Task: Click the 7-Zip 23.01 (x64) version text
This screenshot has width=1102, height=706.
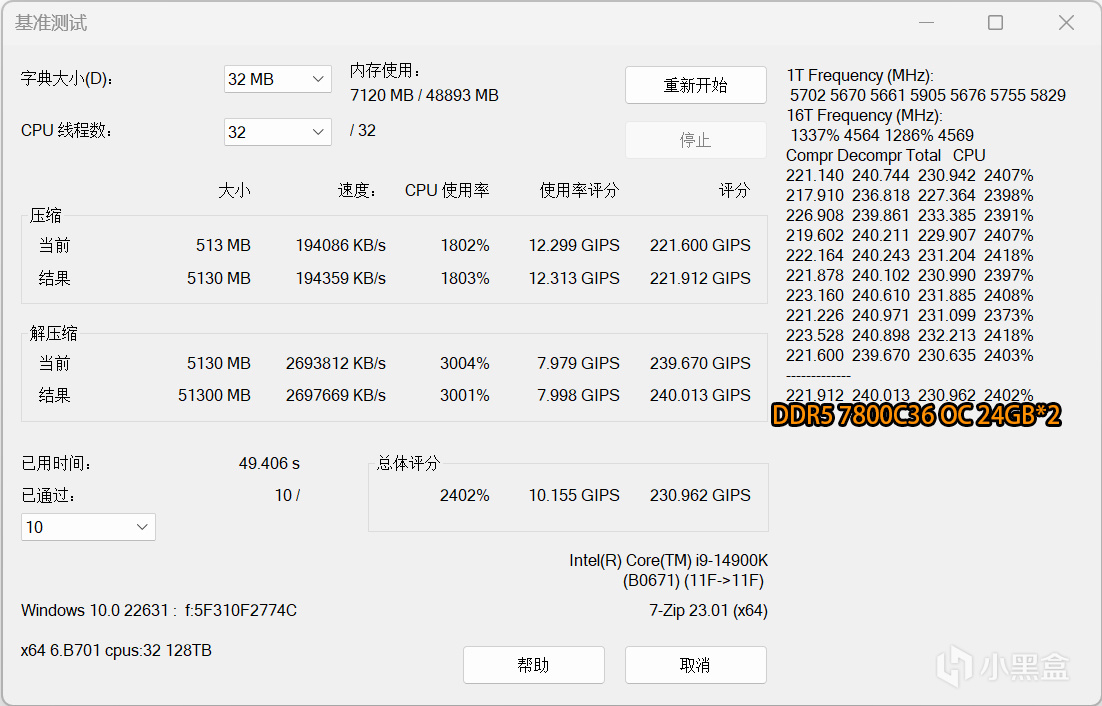Action: coord(708,610)
